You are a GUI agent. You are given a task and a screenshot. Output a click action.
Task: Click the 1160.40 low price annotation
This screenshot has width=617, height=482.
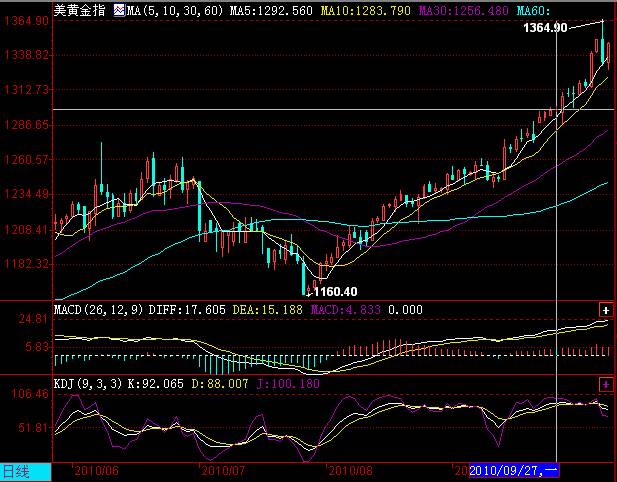click(x=336, y=292)
